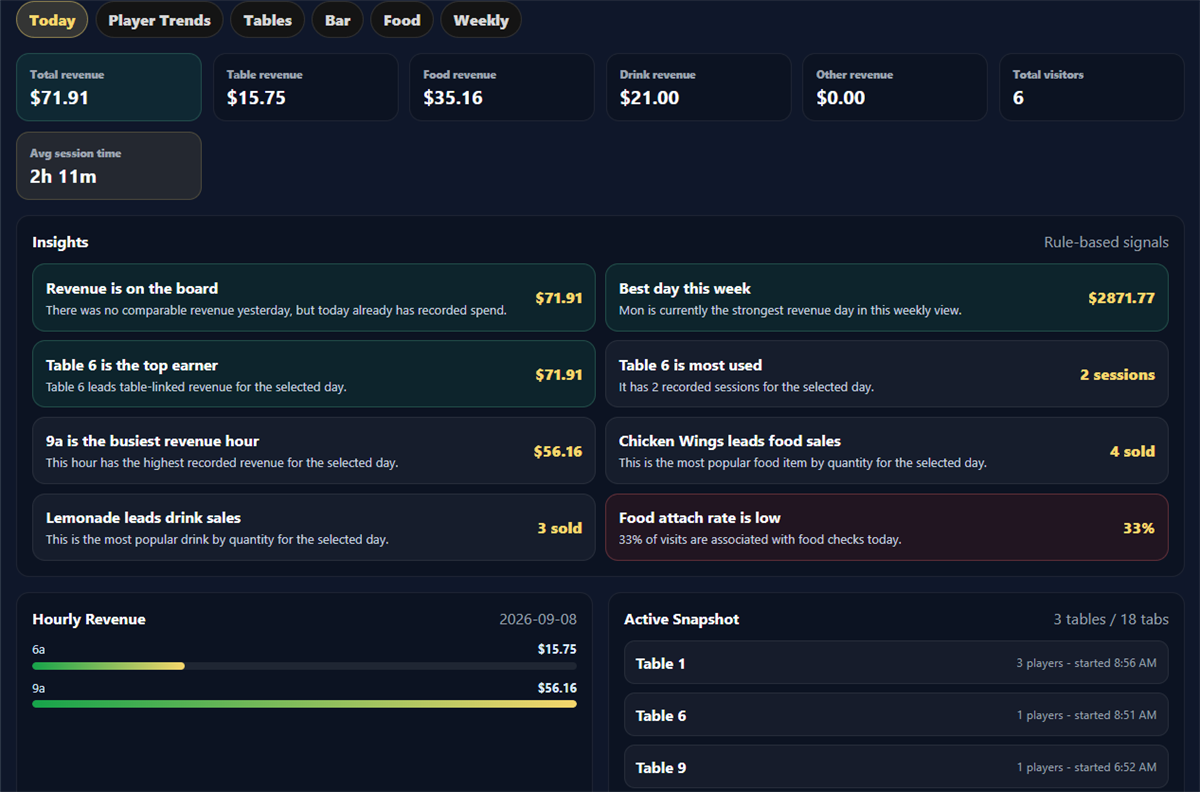1200x792 pixels.
Task: Click '1 players - started 8:51 AM' text
Action: [1086, 715]
